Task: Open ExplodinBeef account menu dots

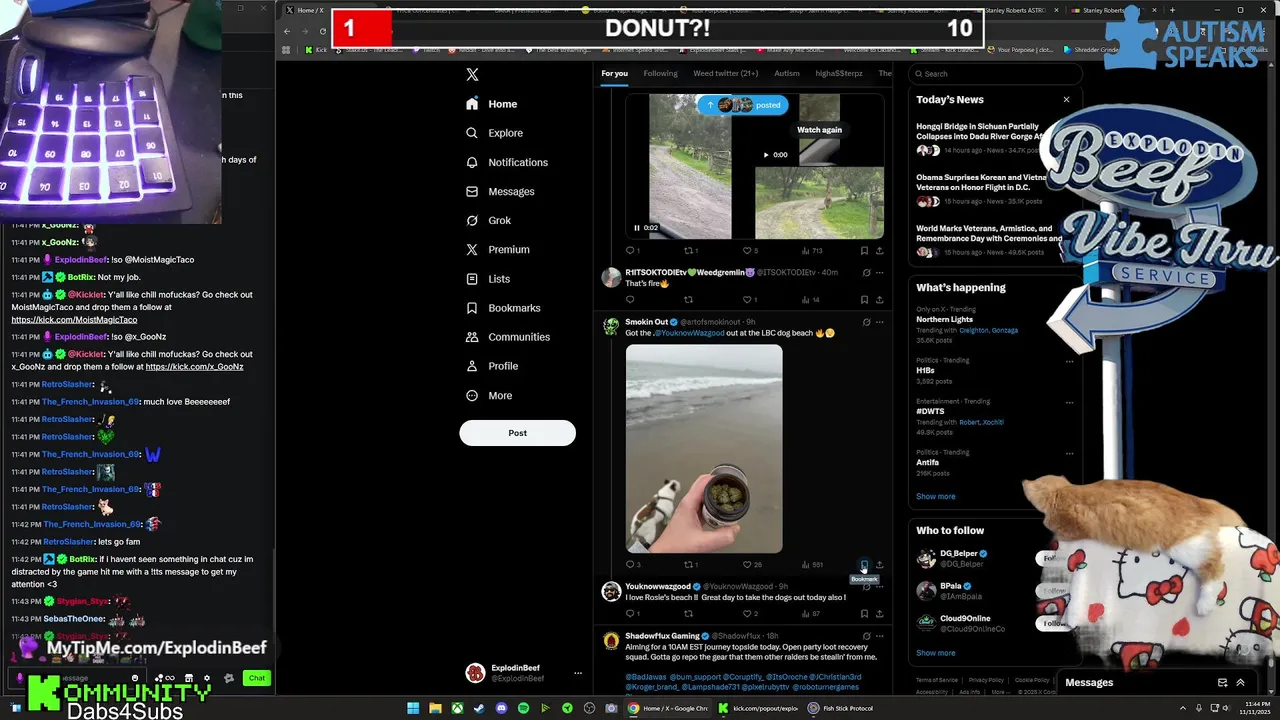Action: (x=577, y=673)
